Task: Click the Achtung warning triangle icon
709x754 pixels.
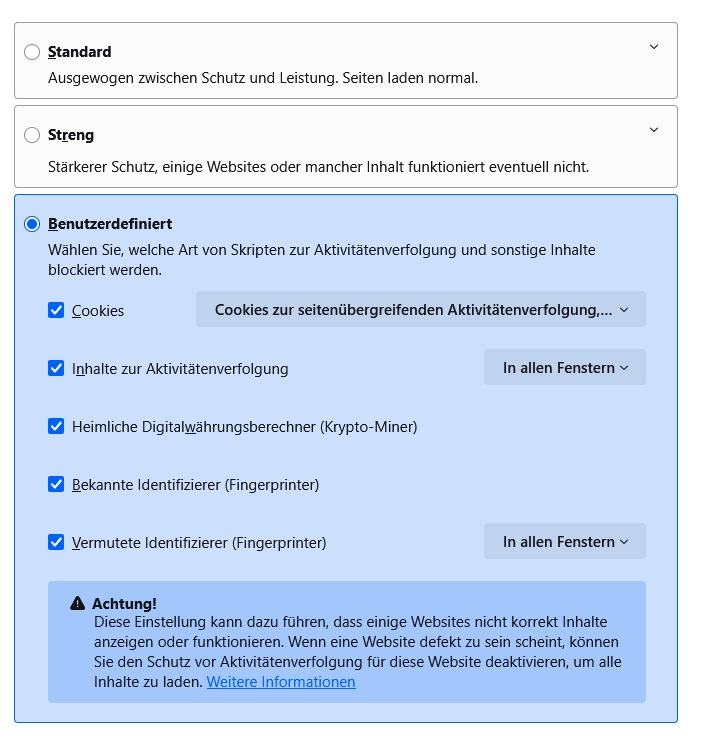Action: click(x=77, y=603)
